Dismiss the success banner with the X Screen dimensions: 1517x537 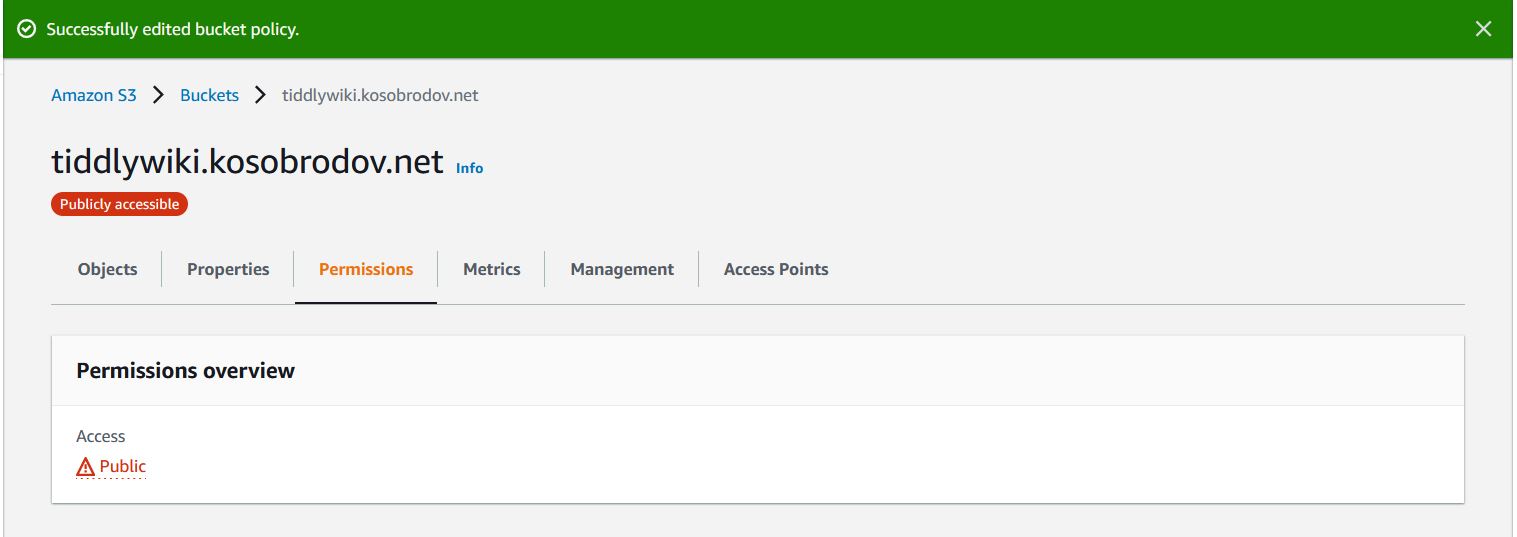pos(1483,29)
